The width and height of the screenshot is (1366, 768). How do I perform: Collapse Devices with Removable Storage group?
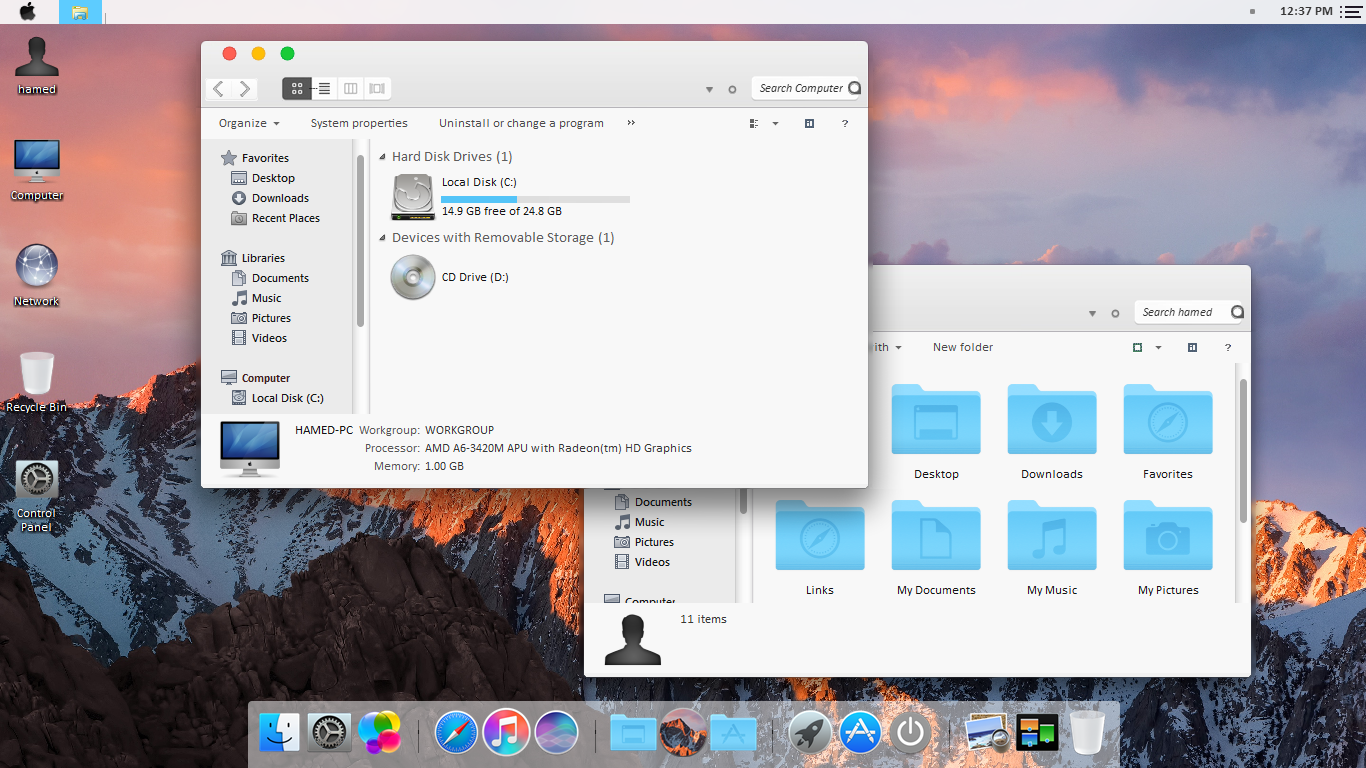(383, 238)
